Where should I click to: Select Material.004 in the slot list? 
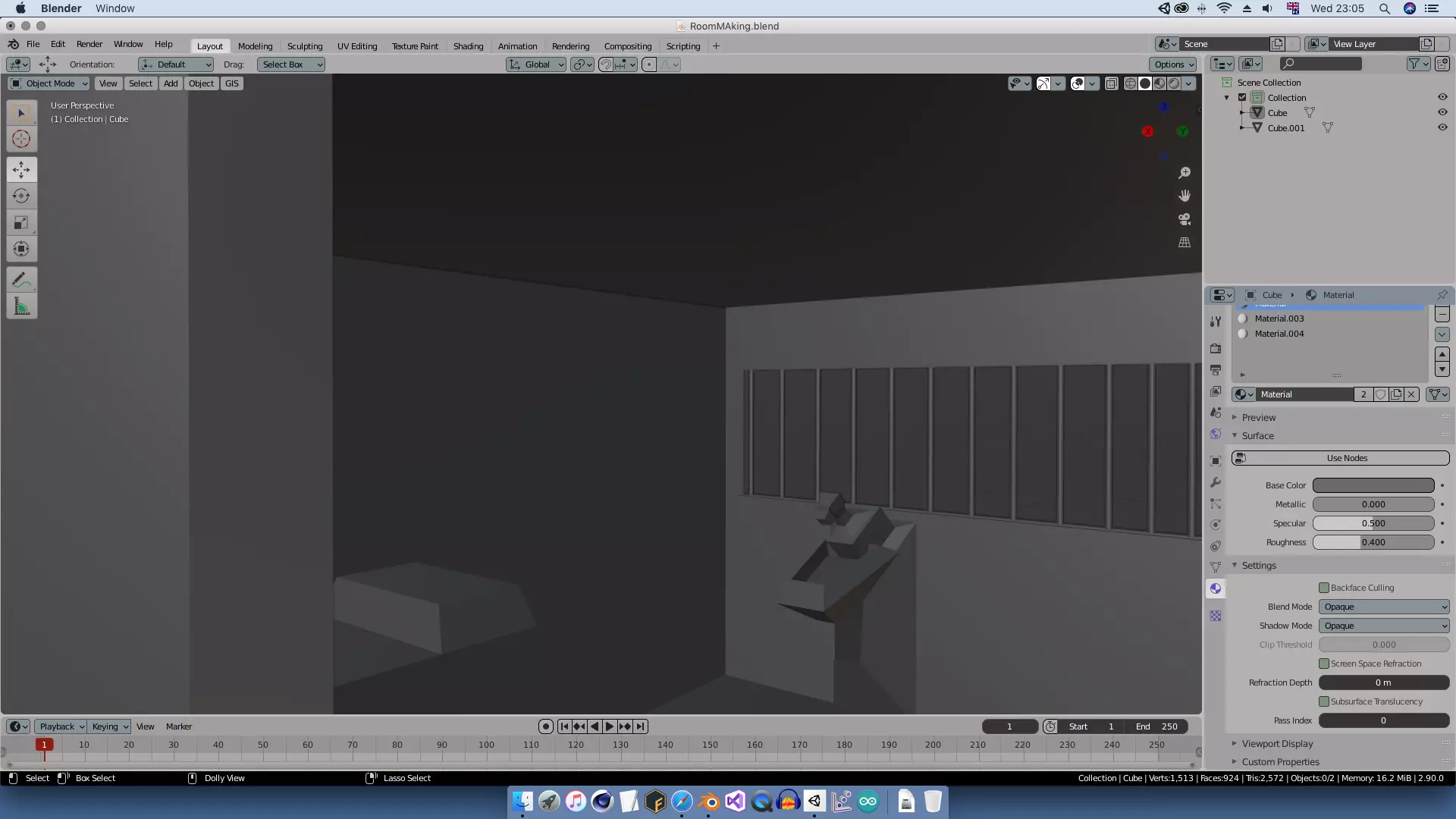(x=1279, y=334)
